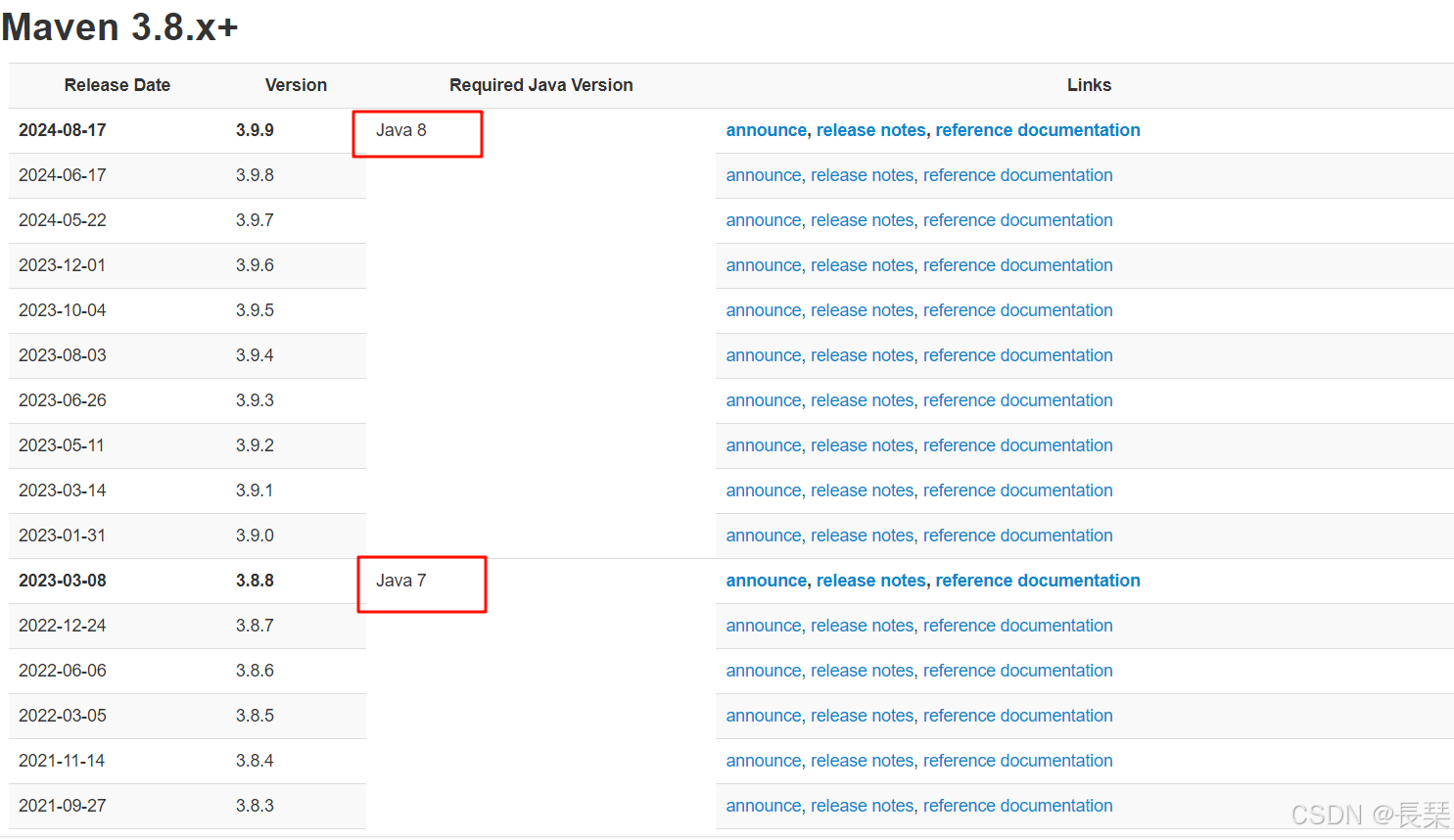View reference documentation for version 3.9.3
Image resolution: width=1454 pixels, height=840 pixels.
pos(1017,399)
